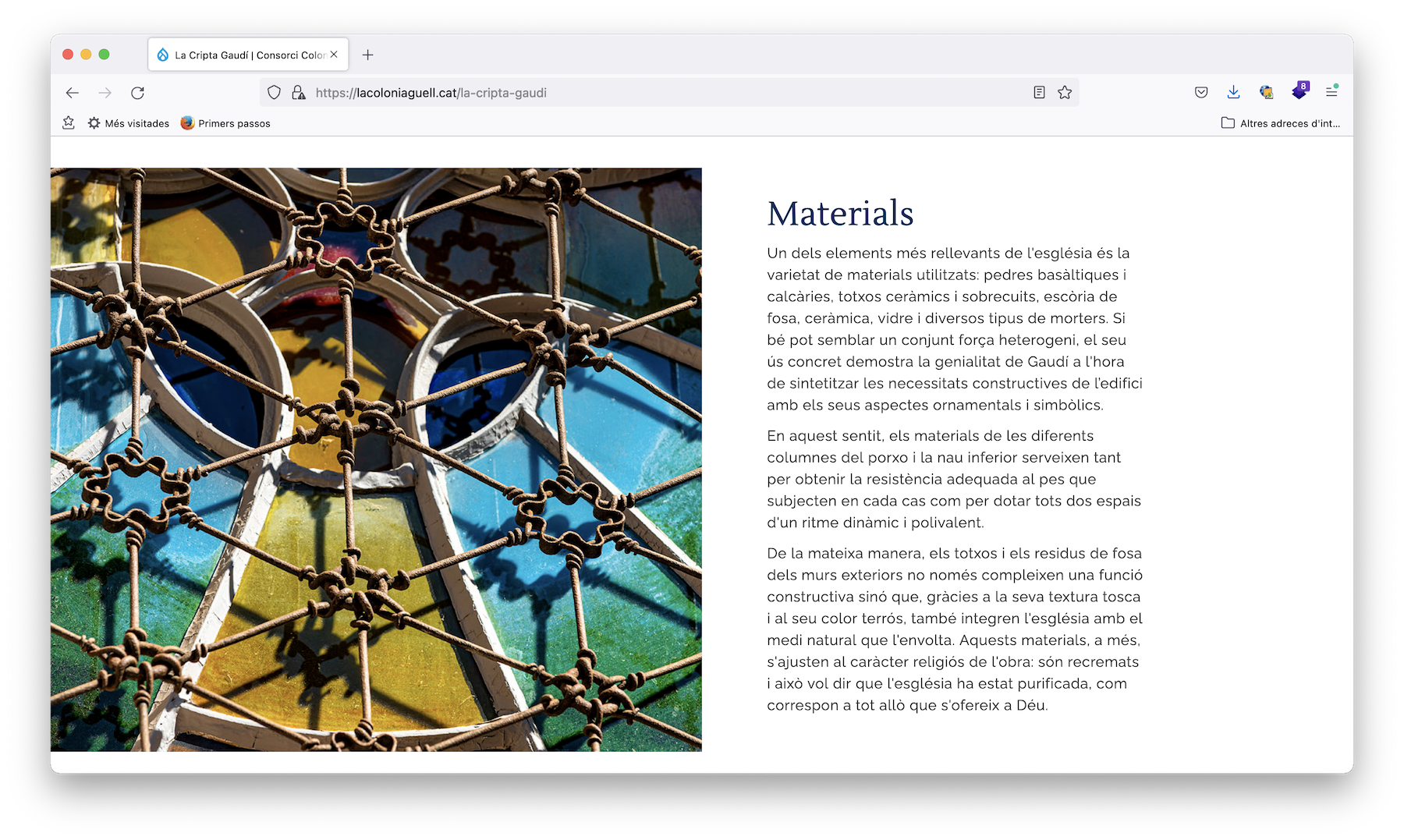Click the globe and folder extension icon
The width and height of the screenshot is (1404, 840).
pyautogui.click(x=1266, y=93)
